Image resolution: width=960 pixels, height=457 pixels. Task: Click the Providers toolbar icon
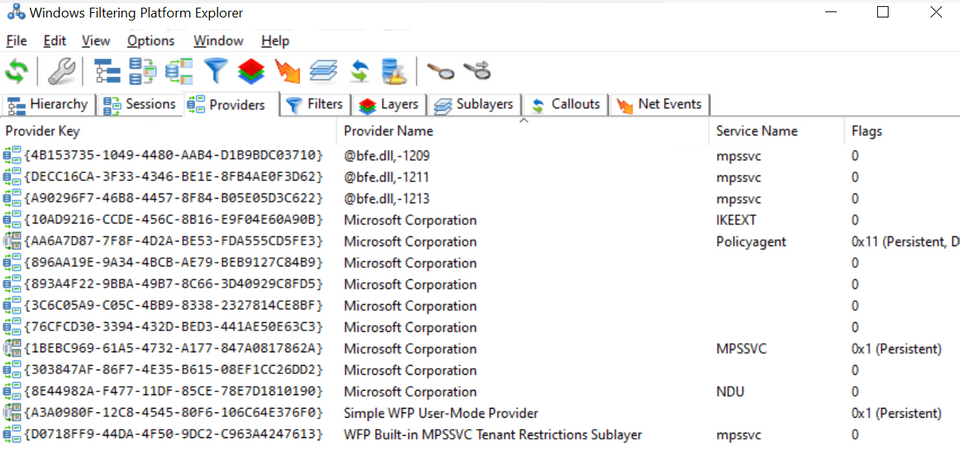[179, 72]
